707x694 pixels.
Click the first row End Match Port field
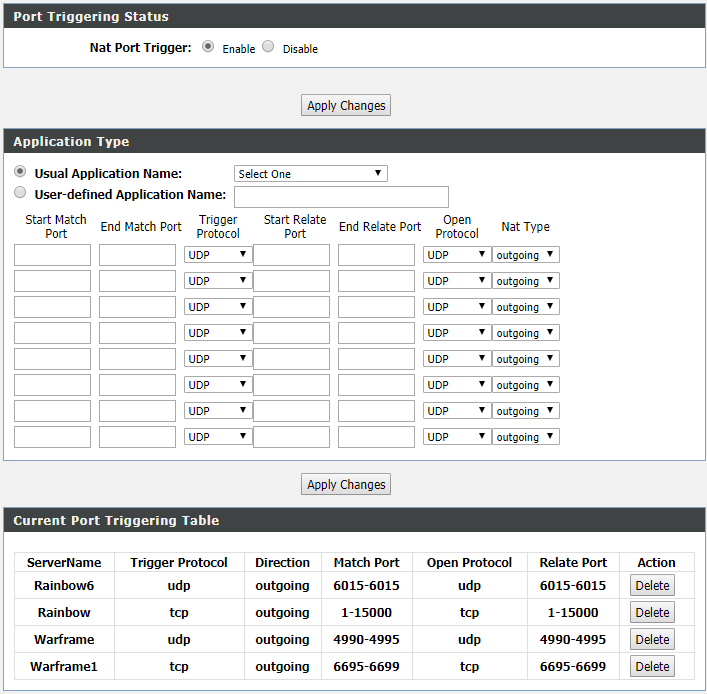[x=138, y=255]
